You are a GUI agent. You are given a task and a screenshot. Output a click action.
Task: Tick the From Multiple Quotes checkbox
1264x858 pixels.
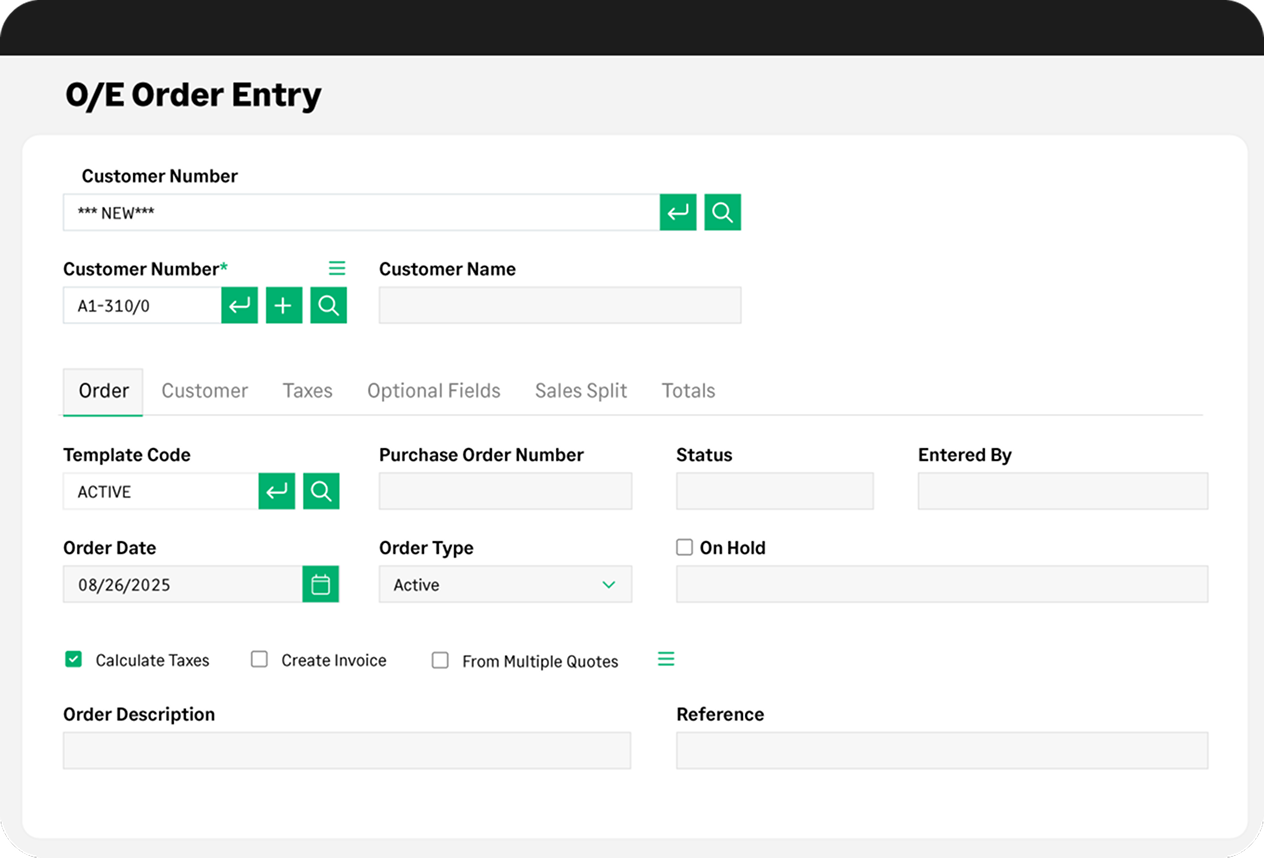coord(440,660)
